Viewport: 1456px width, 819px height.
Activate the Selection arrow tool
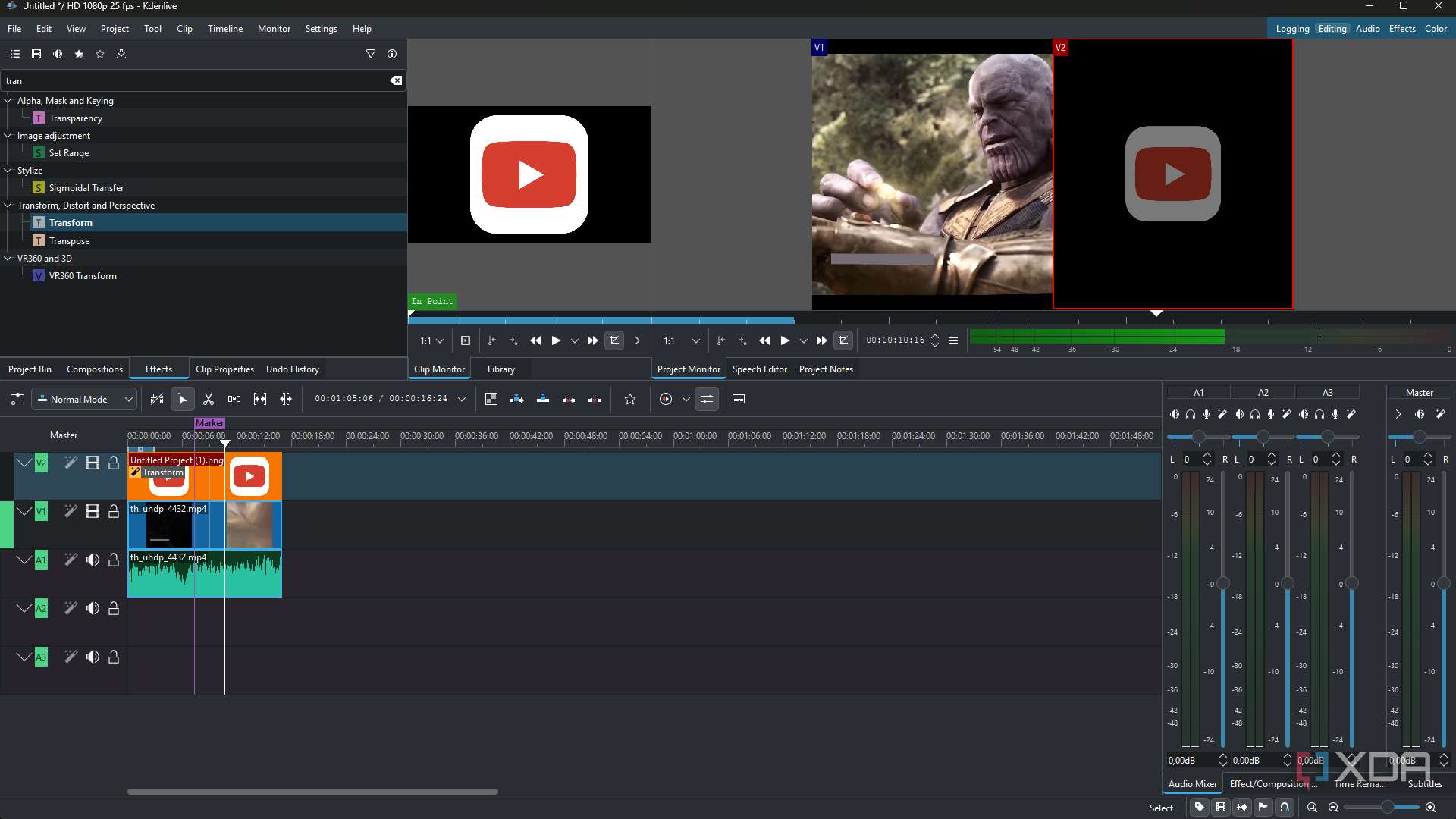[182, 400]
